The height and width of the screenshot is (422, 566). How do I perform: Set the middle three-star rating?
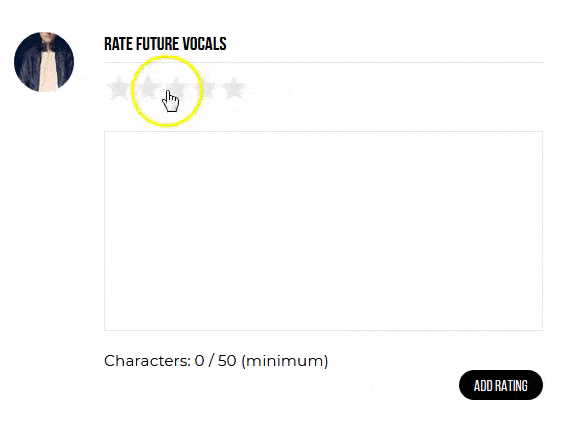[176, 88]
